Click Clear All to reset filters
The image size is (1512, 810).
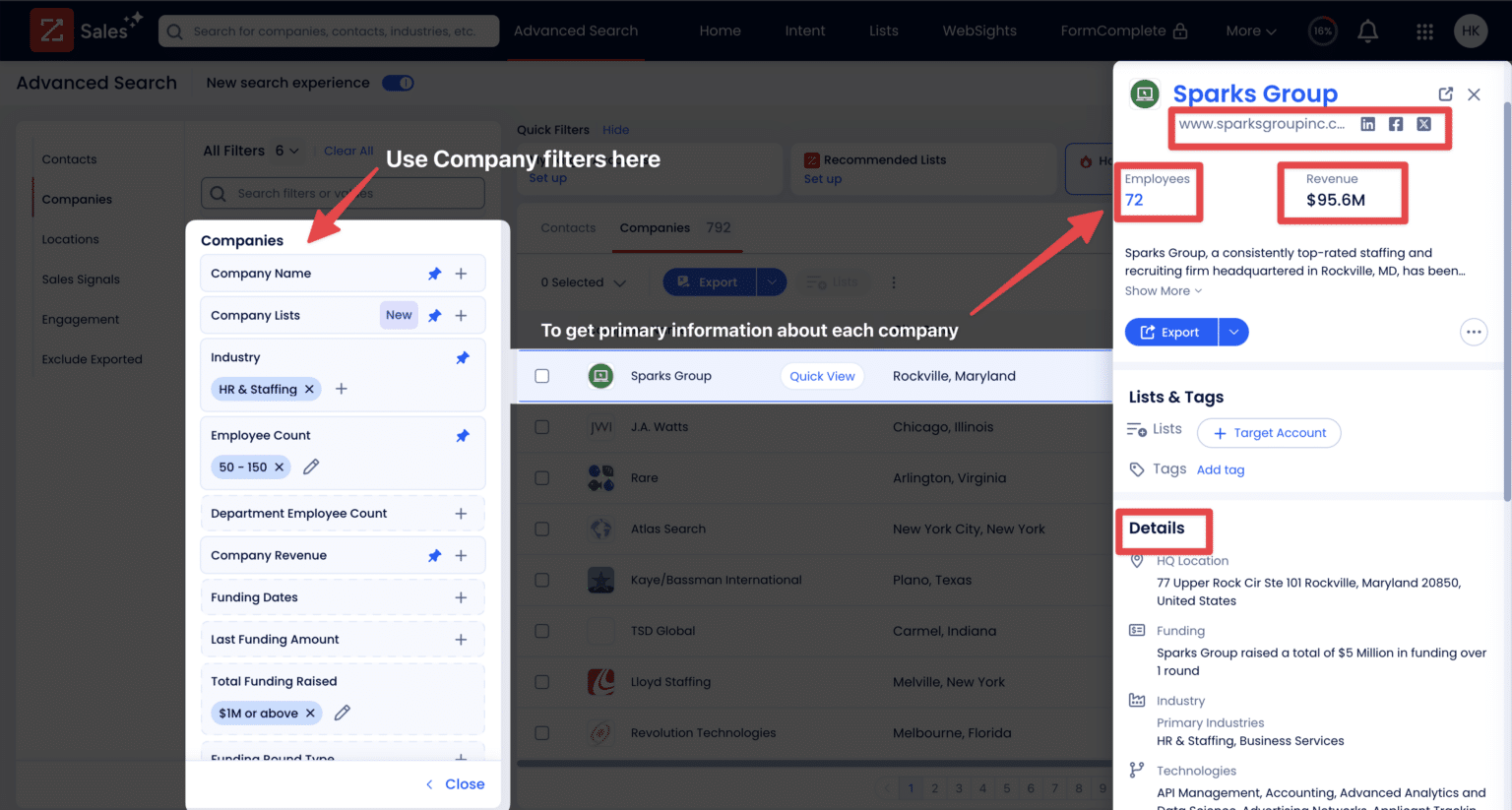point(347,150)
